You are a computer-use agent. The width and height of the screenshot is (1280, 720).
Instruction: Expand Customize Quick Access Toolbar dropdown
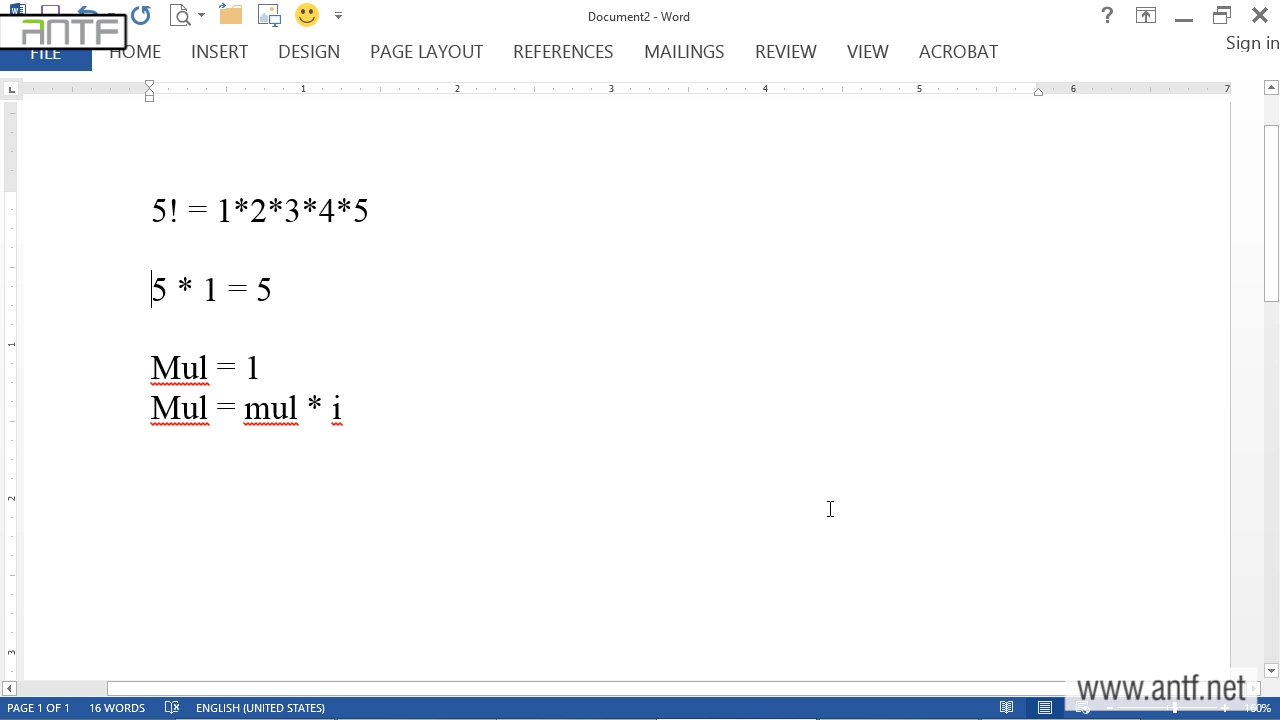click(x=338, y=16)
